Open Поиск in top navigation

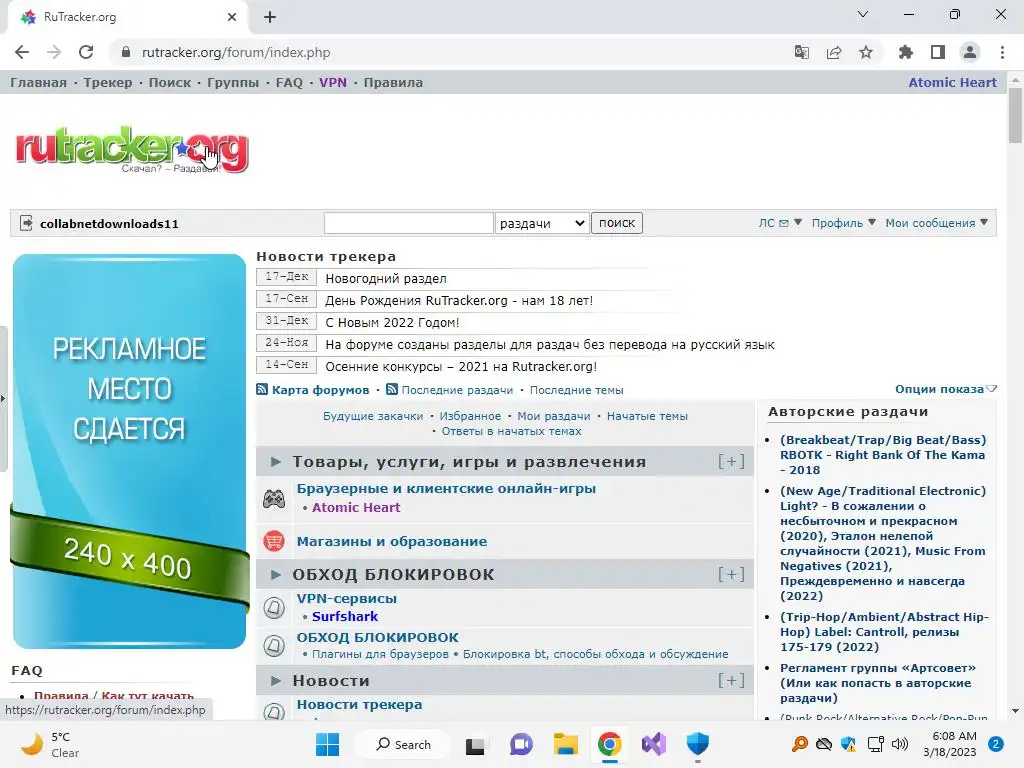(170, 83)
